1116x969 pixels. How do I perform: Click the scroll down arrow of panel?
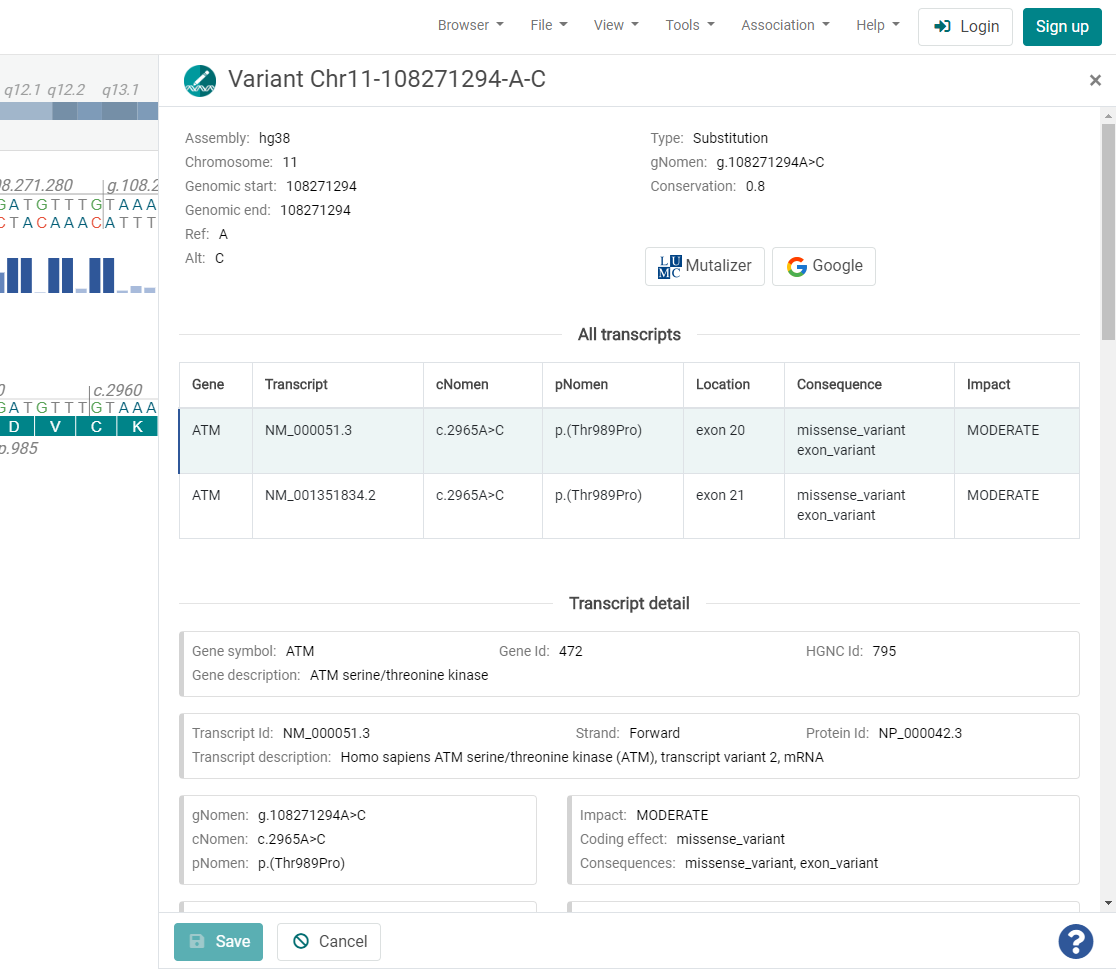click(1108, 903)
